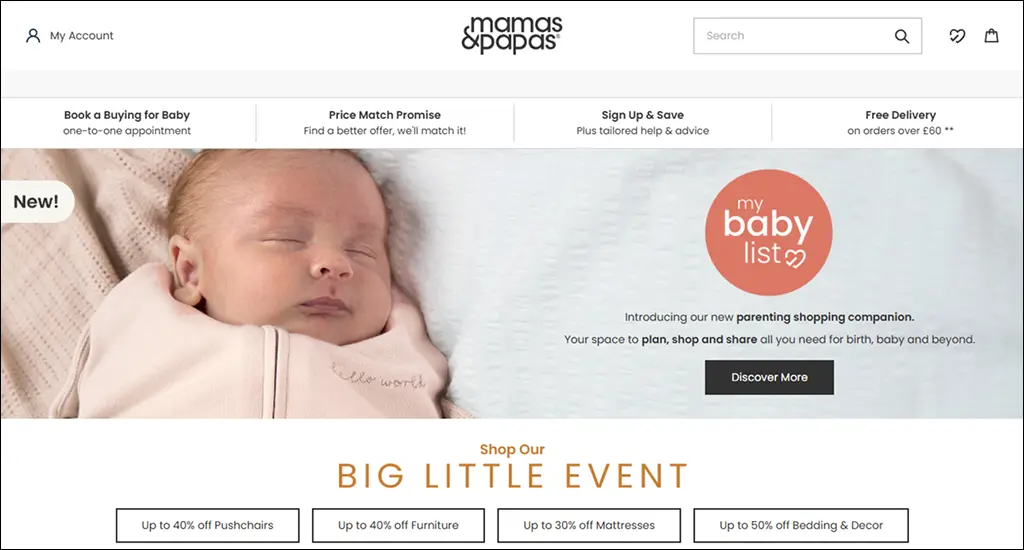The image size is (1024, 550).
Task: Select Sign Up & Save
Action: pyautogui.click(x=643, y=122)
